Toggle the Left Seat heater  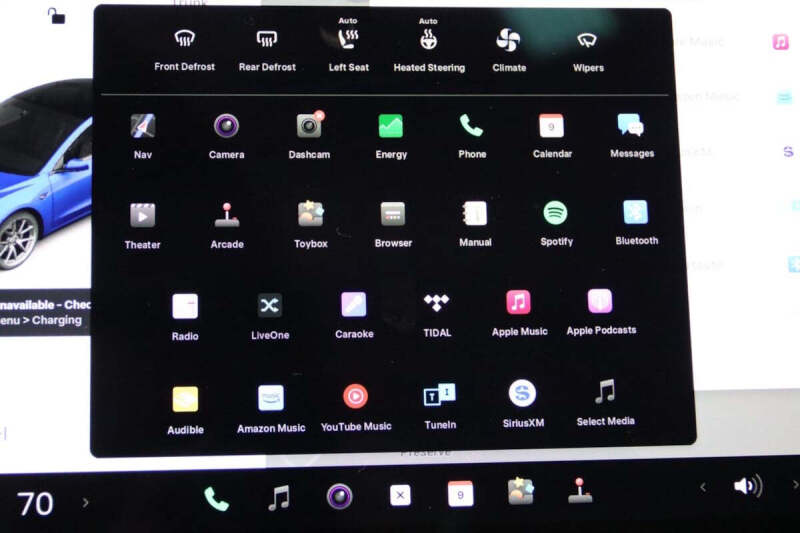coord(348,46)
